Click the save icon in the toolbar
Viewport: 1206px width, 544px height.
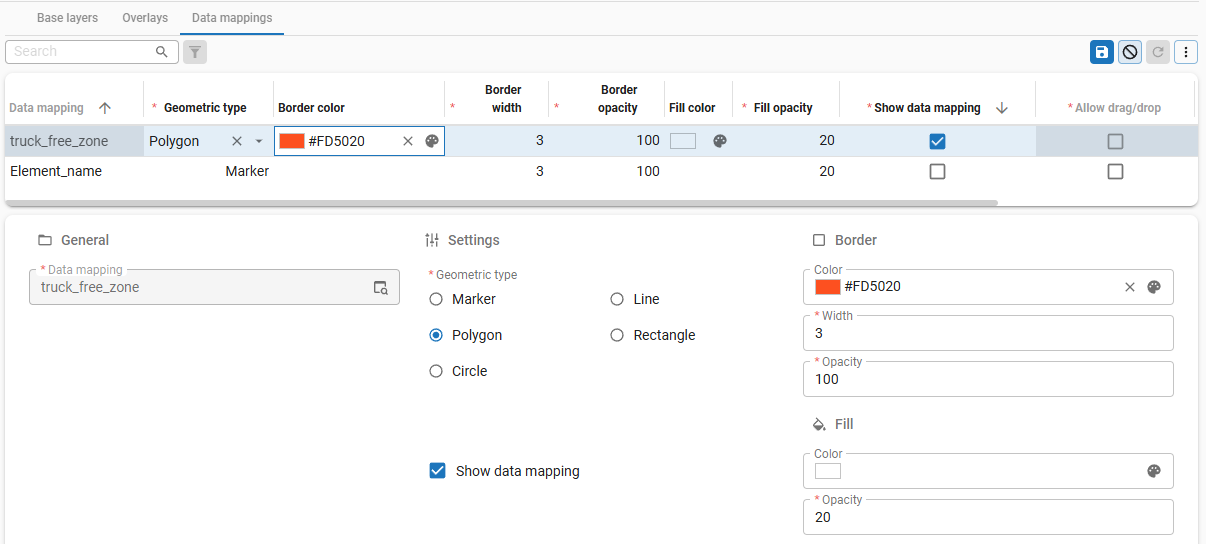pyautogui.click(x=1101, y=52)
